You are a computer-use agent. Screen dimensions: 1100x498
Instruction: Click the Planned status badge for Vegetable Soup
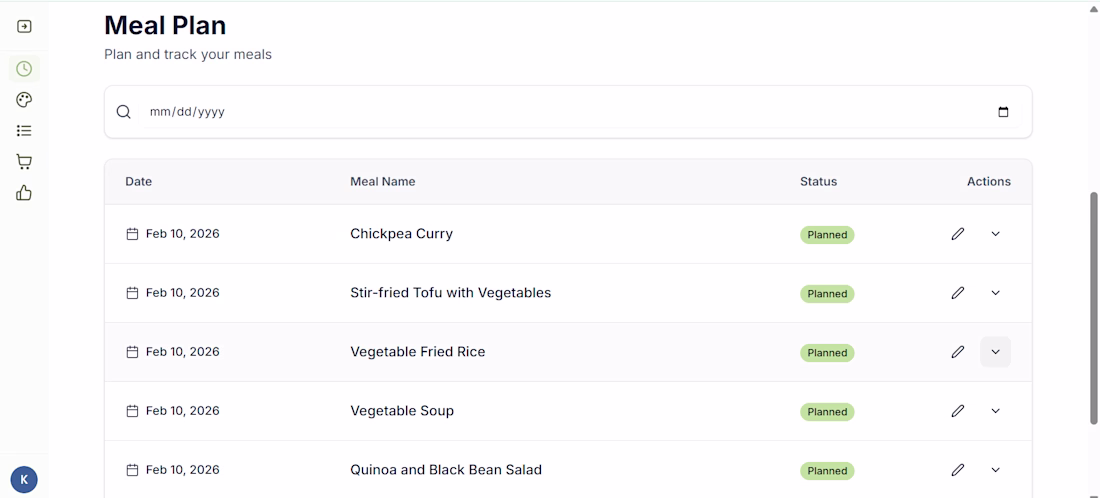coord(827,412)
